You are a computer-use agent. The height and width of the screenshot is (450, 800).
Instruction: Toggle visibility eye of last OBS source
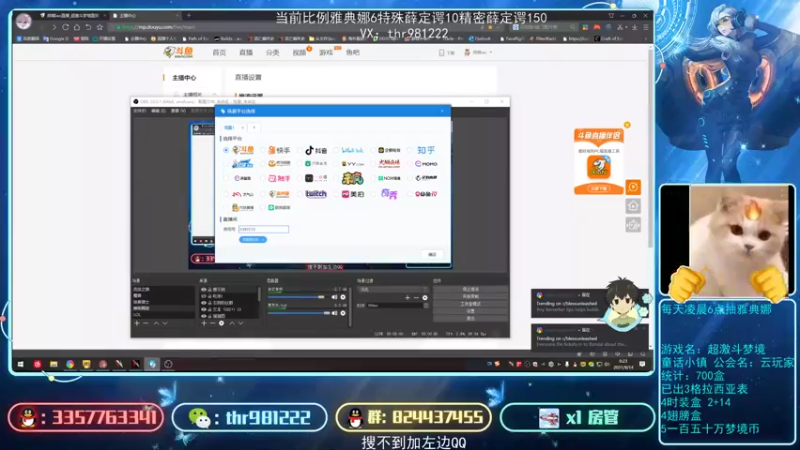pos(204,316)
